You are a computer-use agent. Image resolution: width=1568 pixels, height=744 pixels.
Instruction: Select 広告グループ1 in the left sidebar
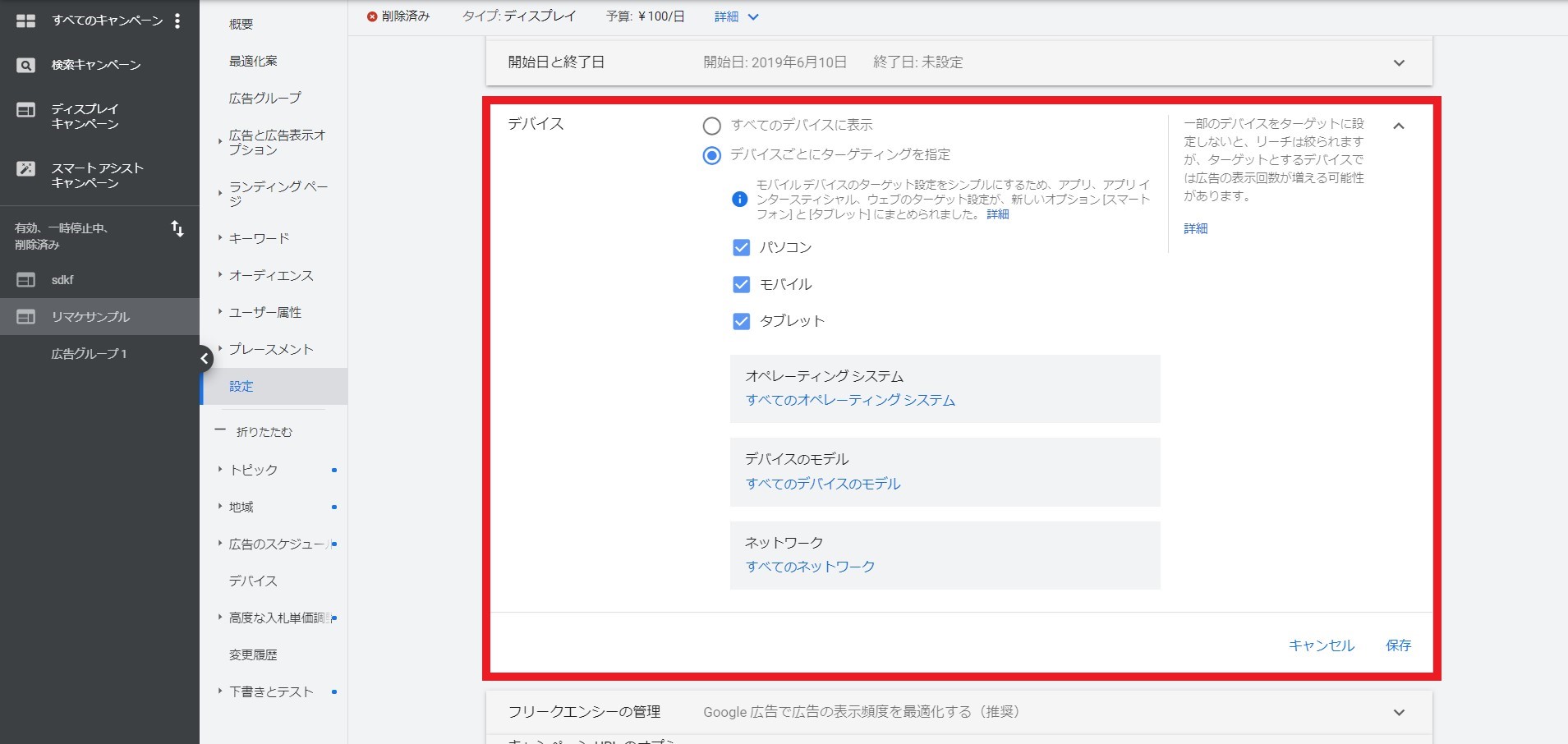[90, 354]
